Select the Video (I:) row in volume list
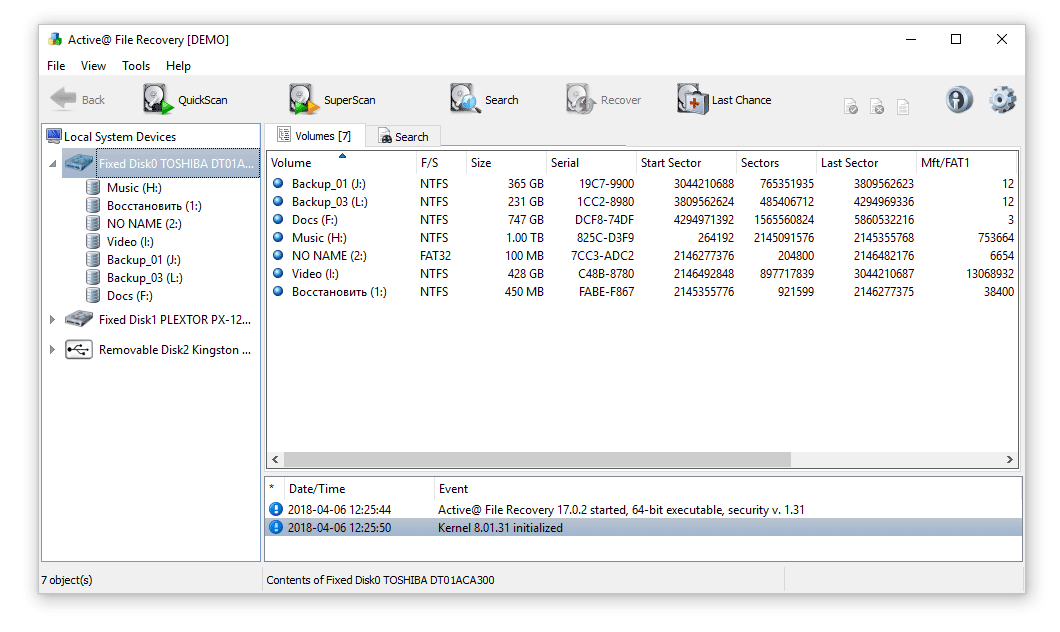The image size is (1060, 632). tap(642, 274)
